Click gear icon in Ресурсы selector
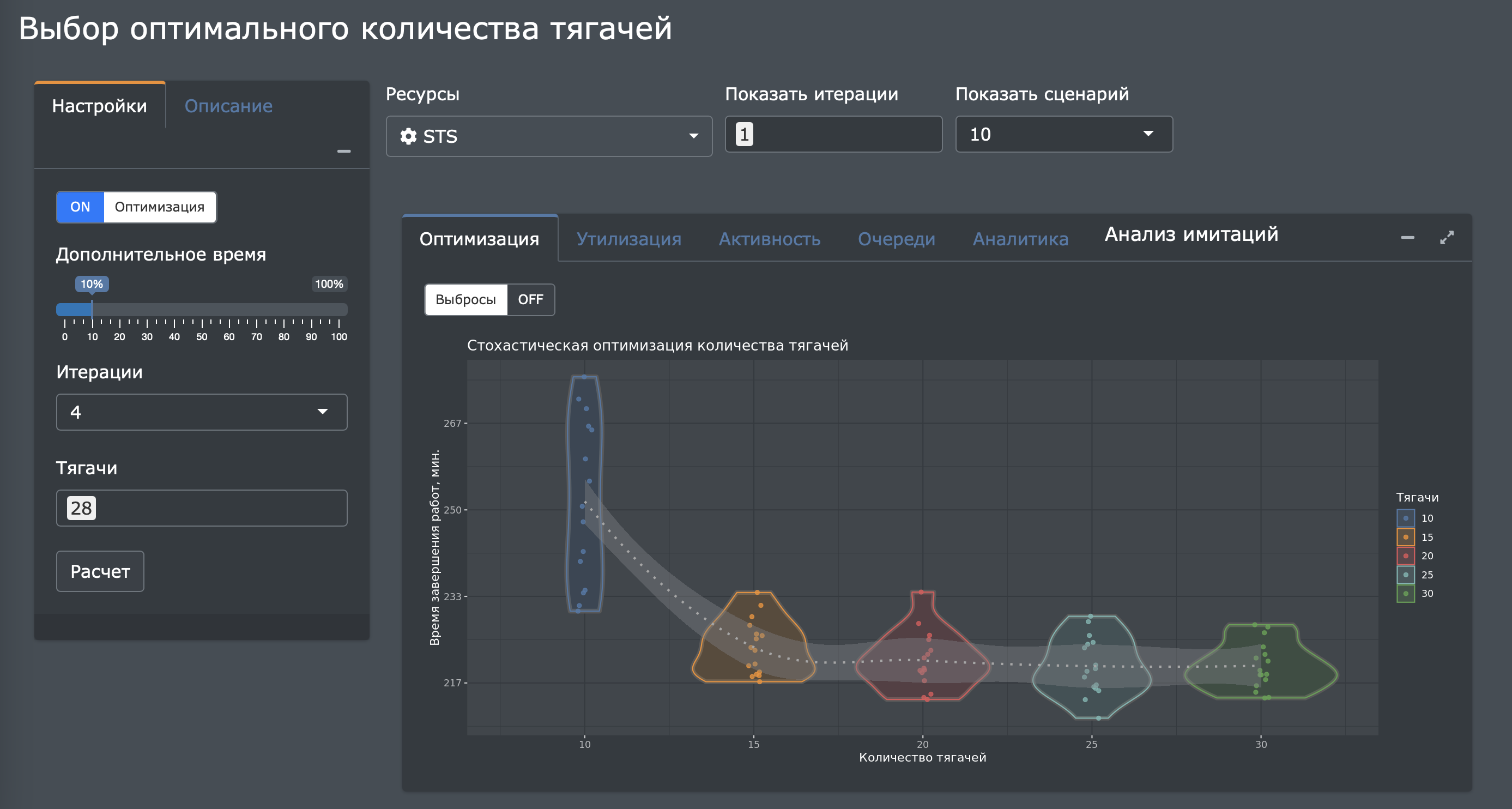 pos(408,136)
